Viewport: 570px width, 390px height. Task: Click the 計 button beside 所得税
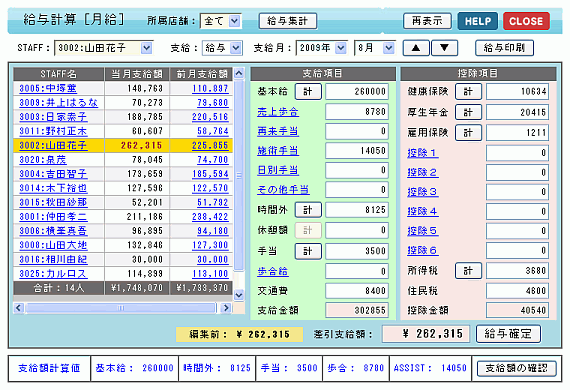tap(468, 271)
